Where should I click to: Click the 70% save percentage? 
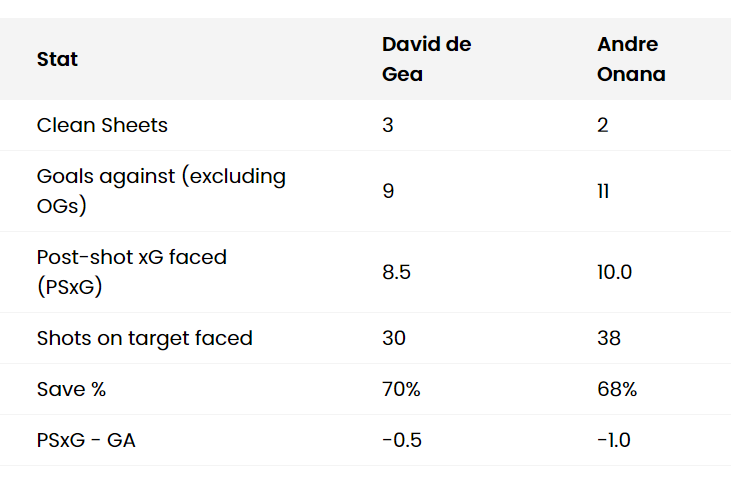pos(401,389)
